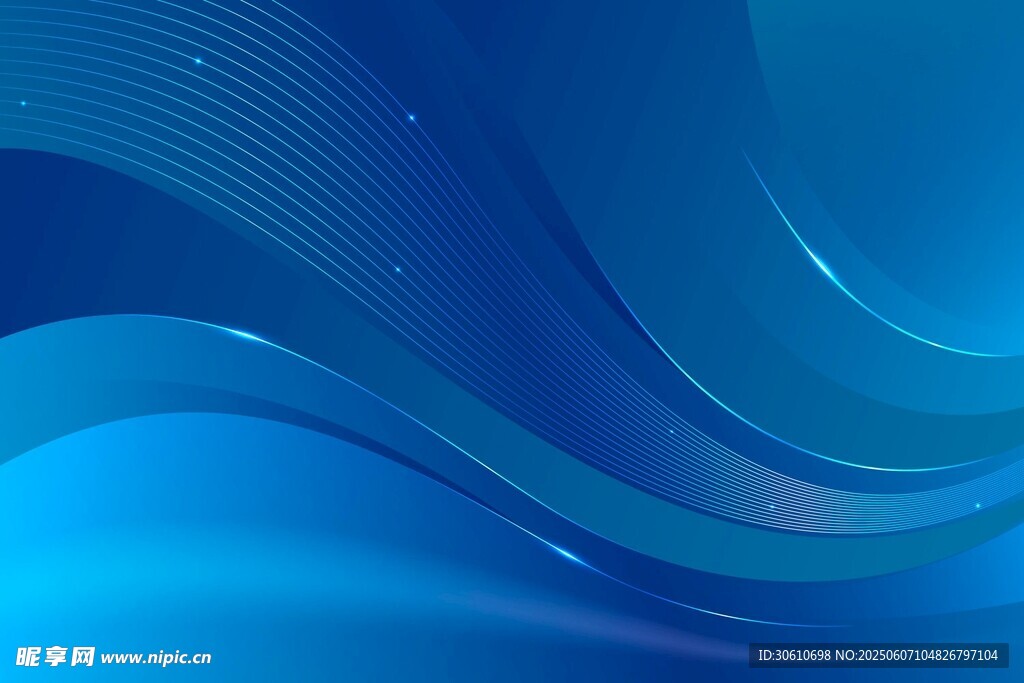This screenshot has height=683, width=1024.
Task: Click the bright glare on the top-right arc
Action: 820,262
